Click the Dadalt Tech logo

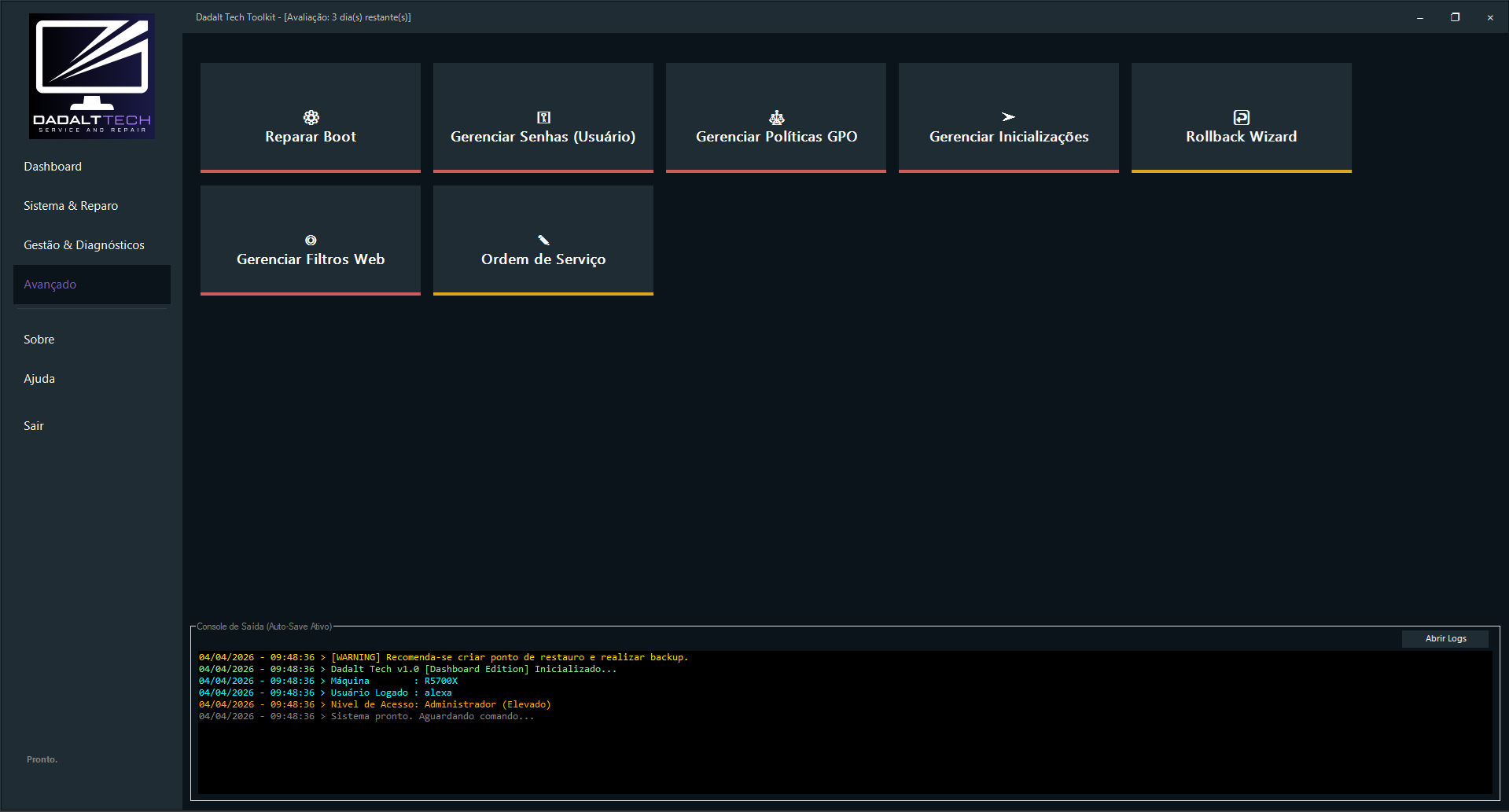(92, 76)
